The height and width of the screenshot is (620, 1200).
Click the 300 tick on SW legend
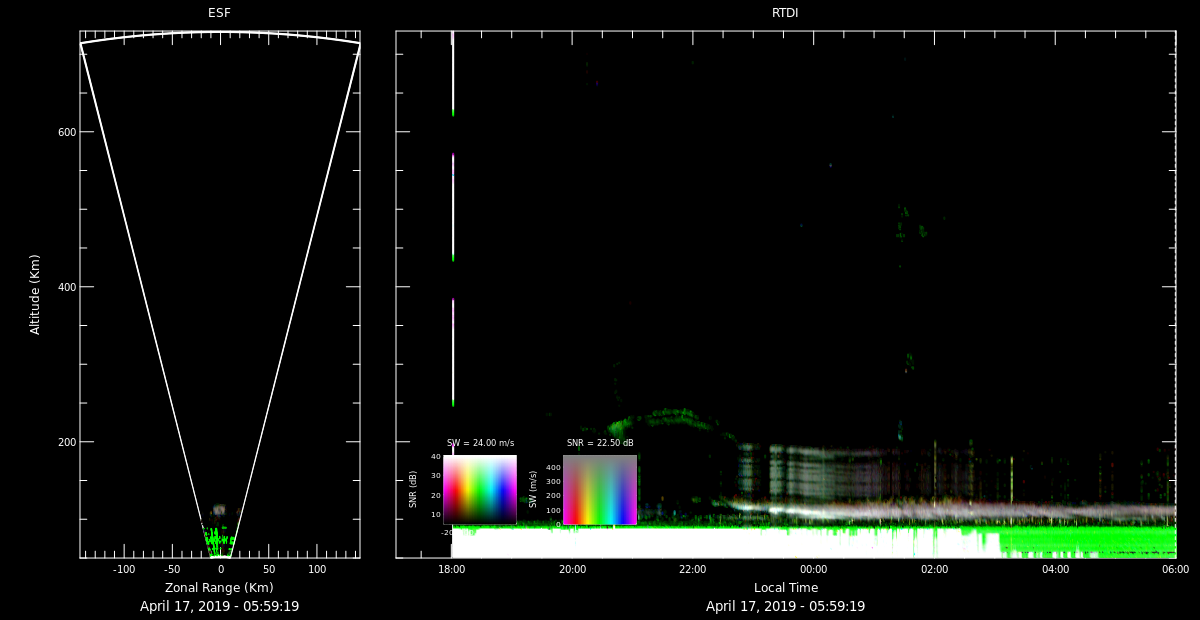[553, 481]
